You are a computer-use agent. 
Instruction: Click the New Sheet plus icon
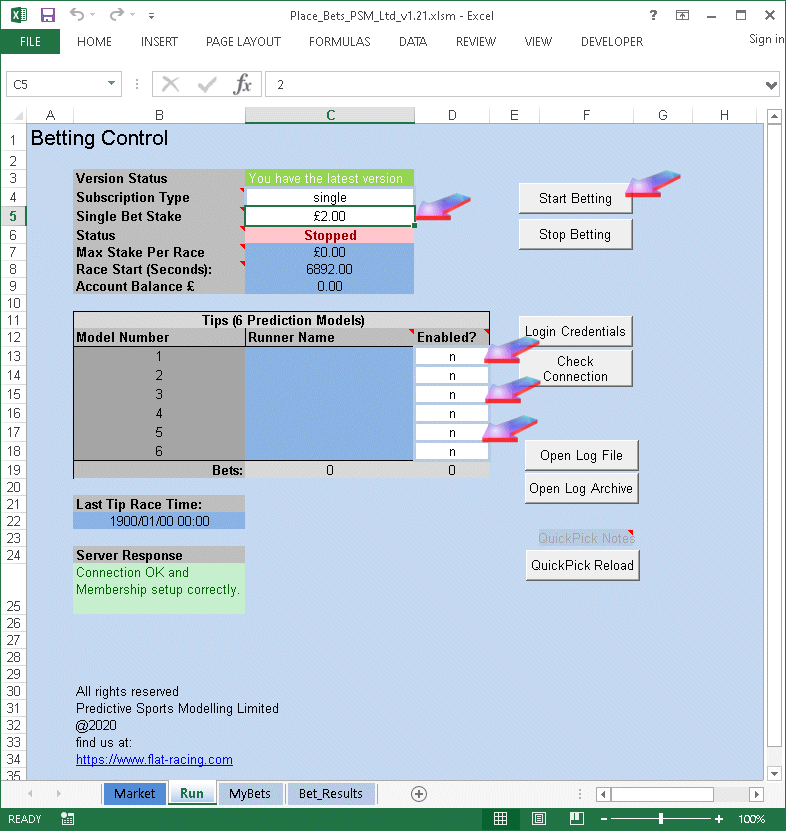(419, 793)
